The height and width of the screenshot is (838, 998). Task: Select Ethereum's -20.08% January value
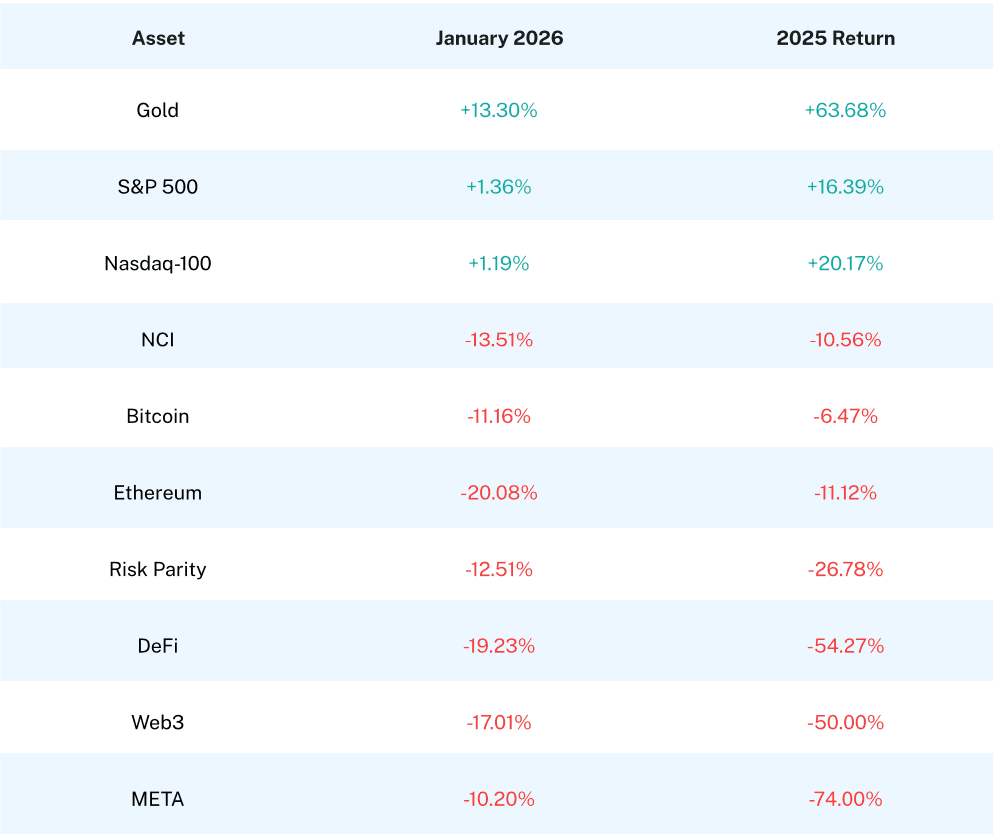(x=499, y=493)
